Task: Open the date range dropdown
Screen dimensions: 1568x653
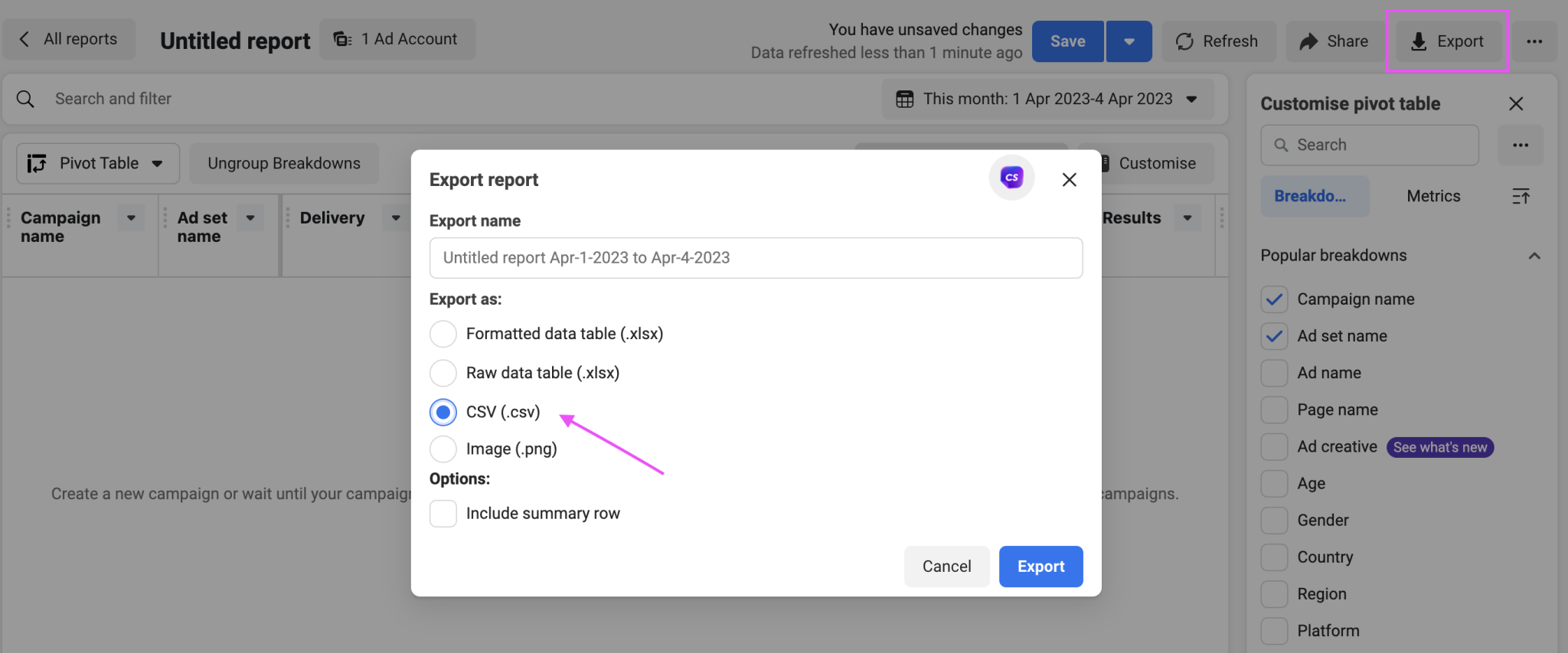Action: tap(1192, 98)
